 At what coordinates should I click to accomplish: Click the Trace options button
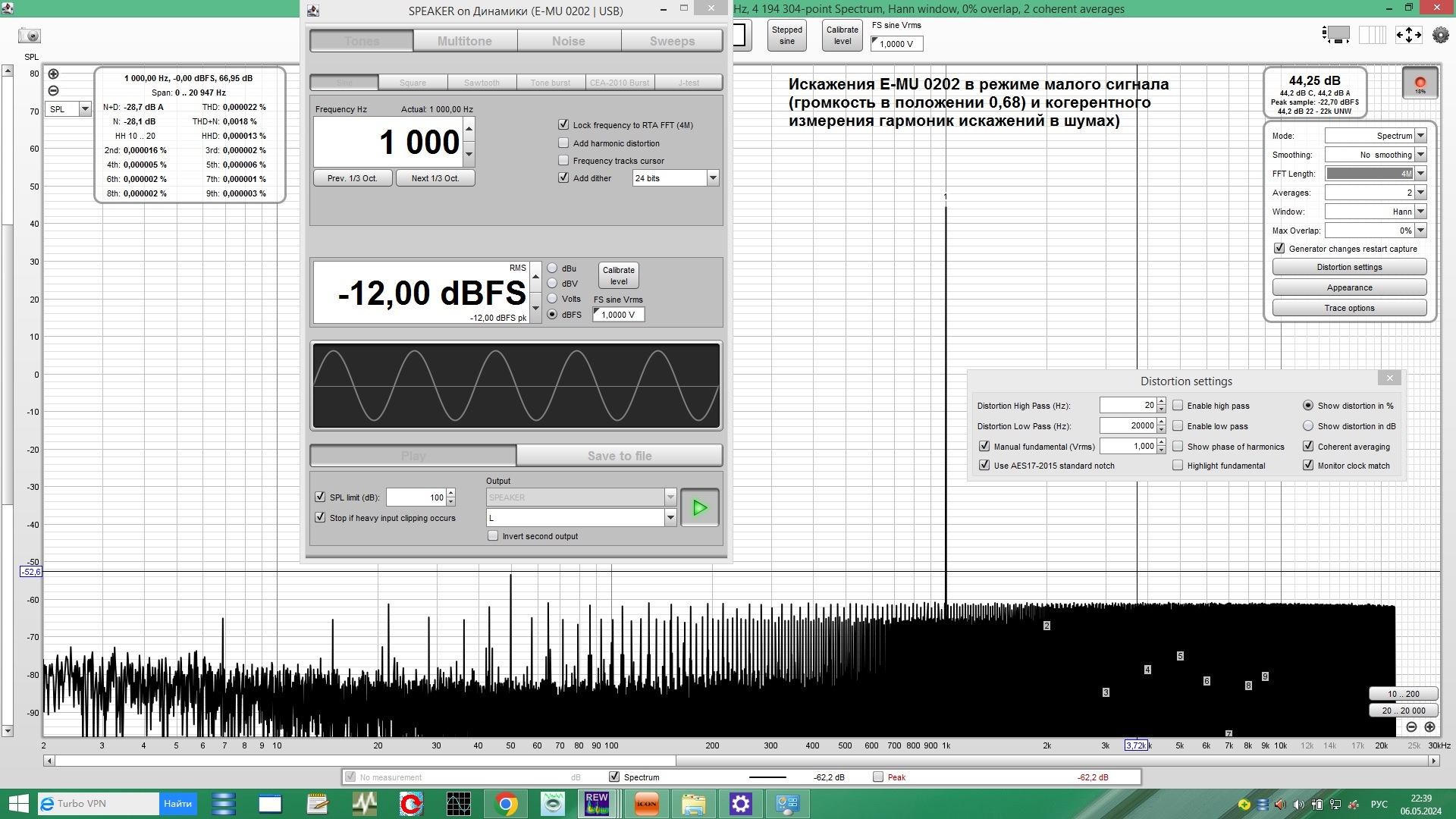tap(1348, 308)
